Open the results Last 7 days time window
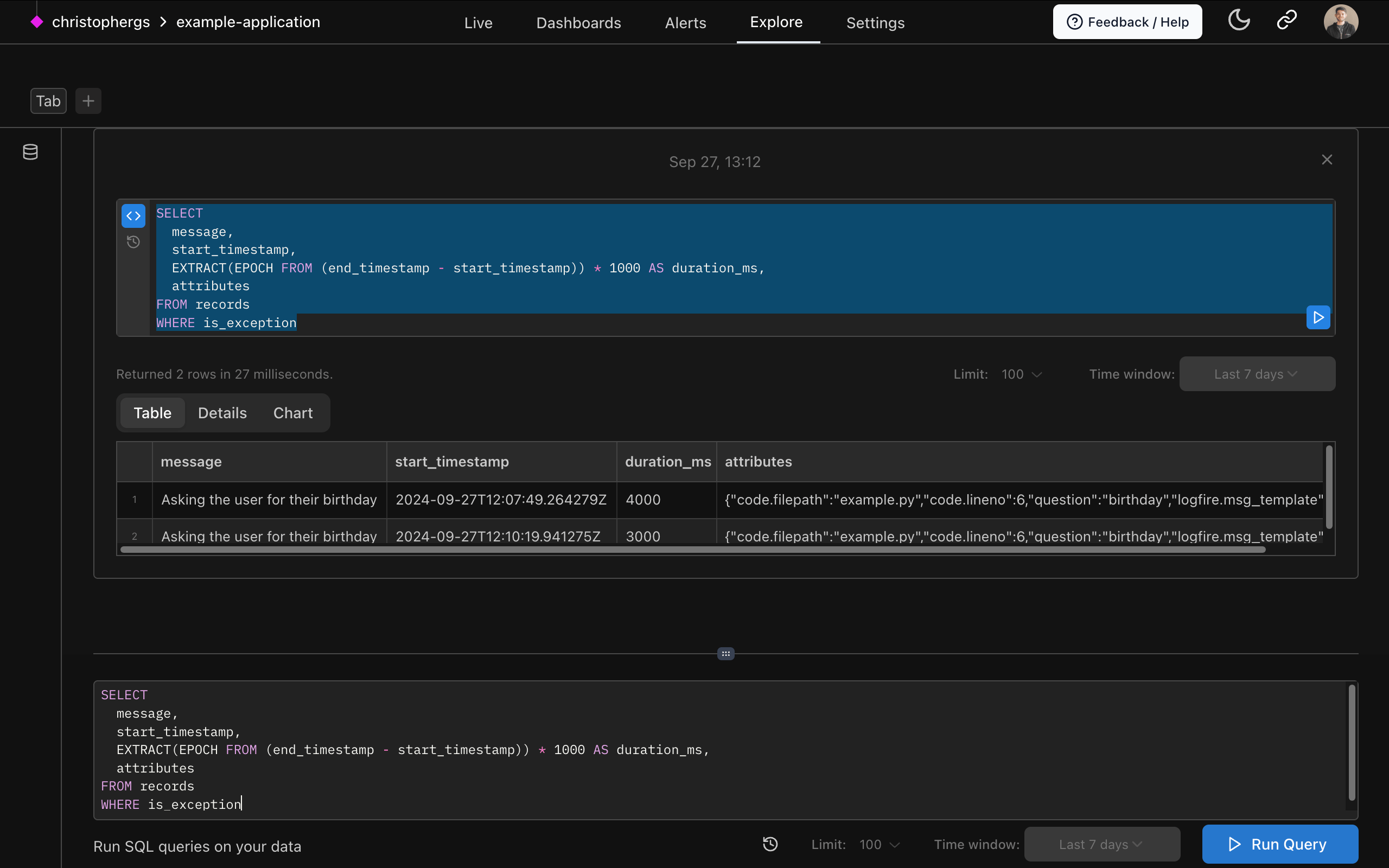The image size is (1389, 868). 1257,374
